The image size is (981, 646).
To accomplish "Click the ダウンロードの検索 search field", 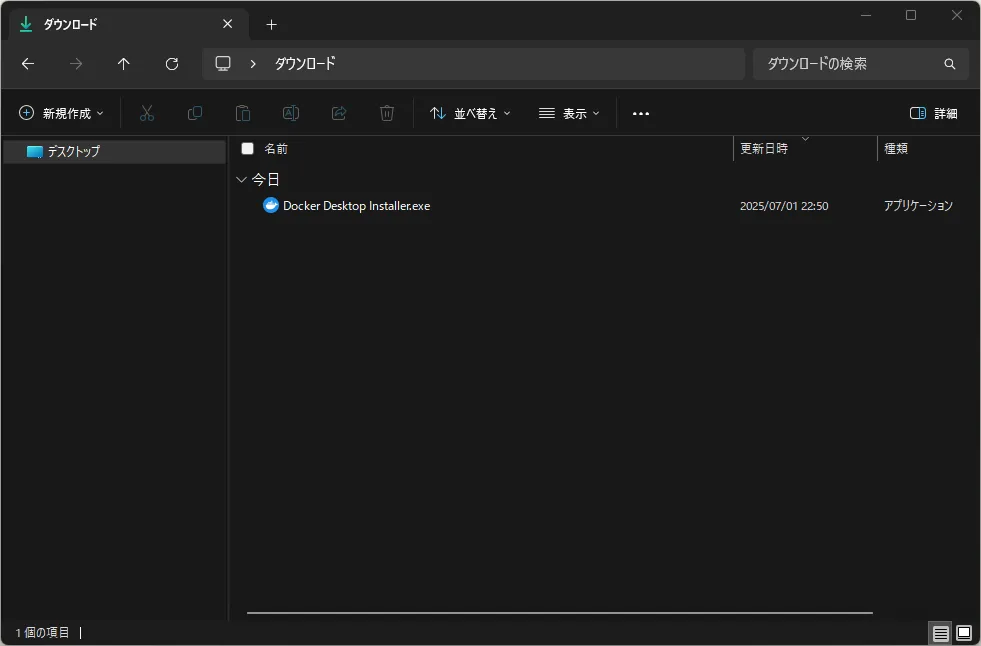I will pos(861,64).
